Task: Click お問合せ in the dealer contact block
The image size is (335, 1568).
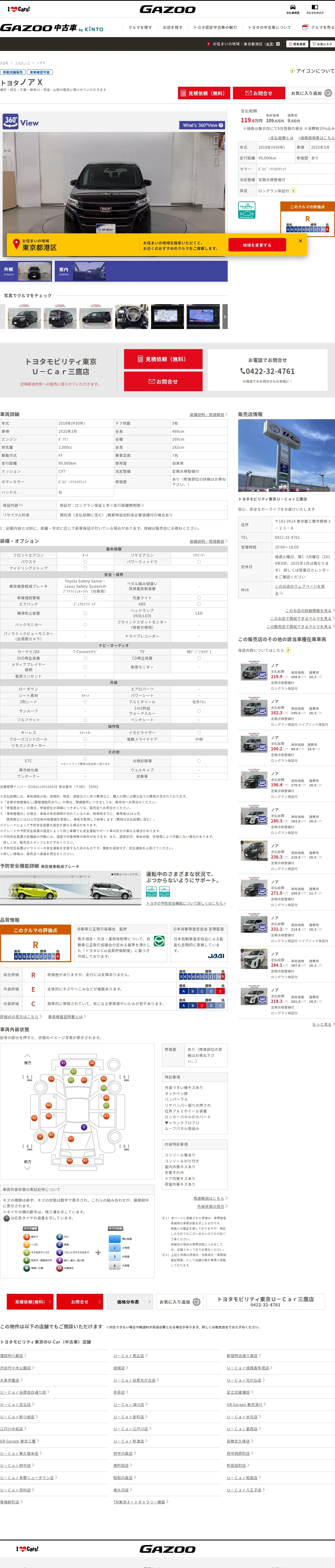Action: [x=163, y=382]
